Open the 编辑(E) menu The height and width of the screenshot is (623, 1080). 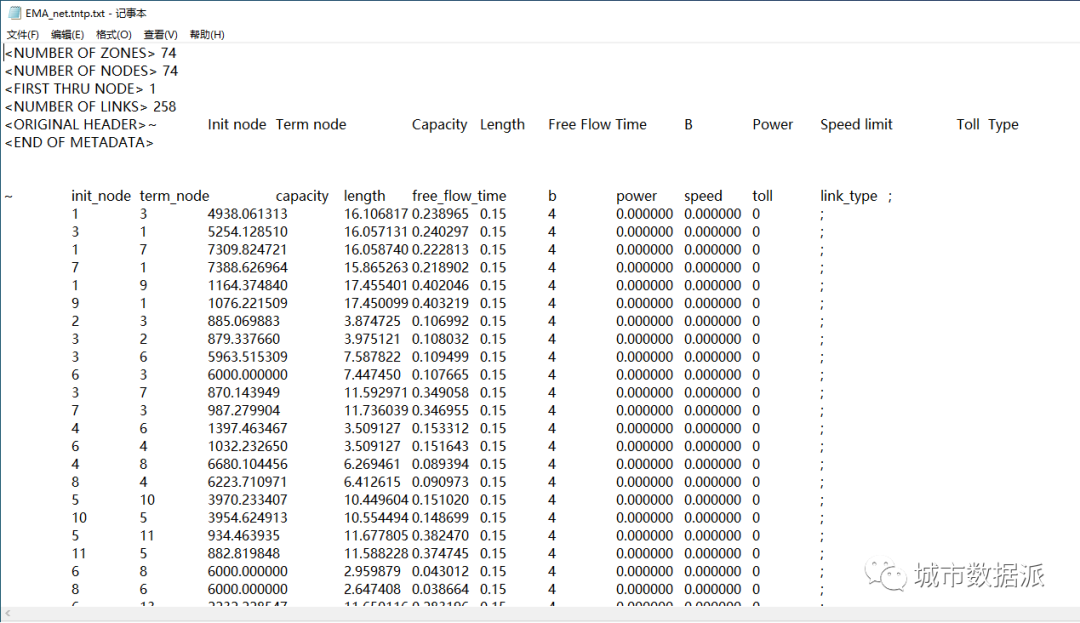67,34
